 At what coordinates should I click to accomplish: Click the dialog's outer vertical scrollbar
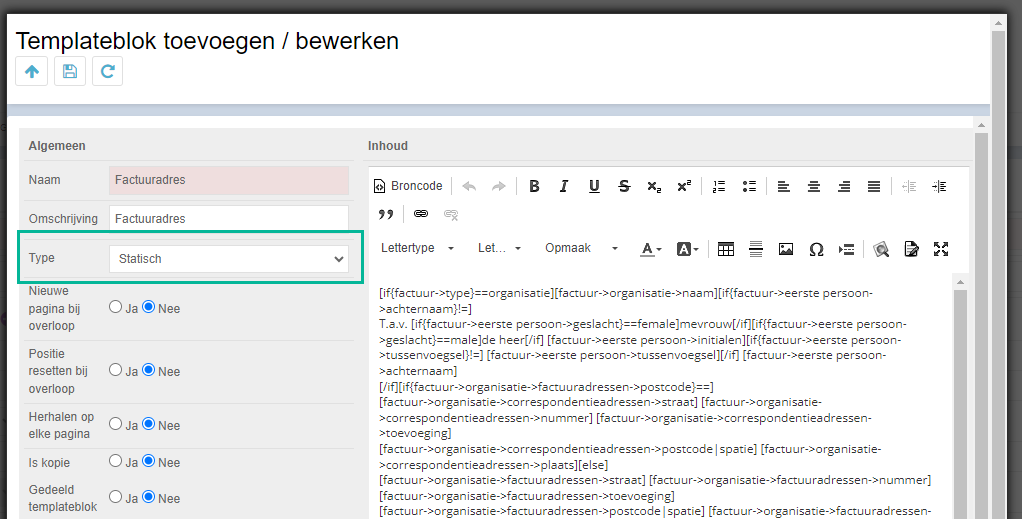pyautogui.click(x=998, y=267)
